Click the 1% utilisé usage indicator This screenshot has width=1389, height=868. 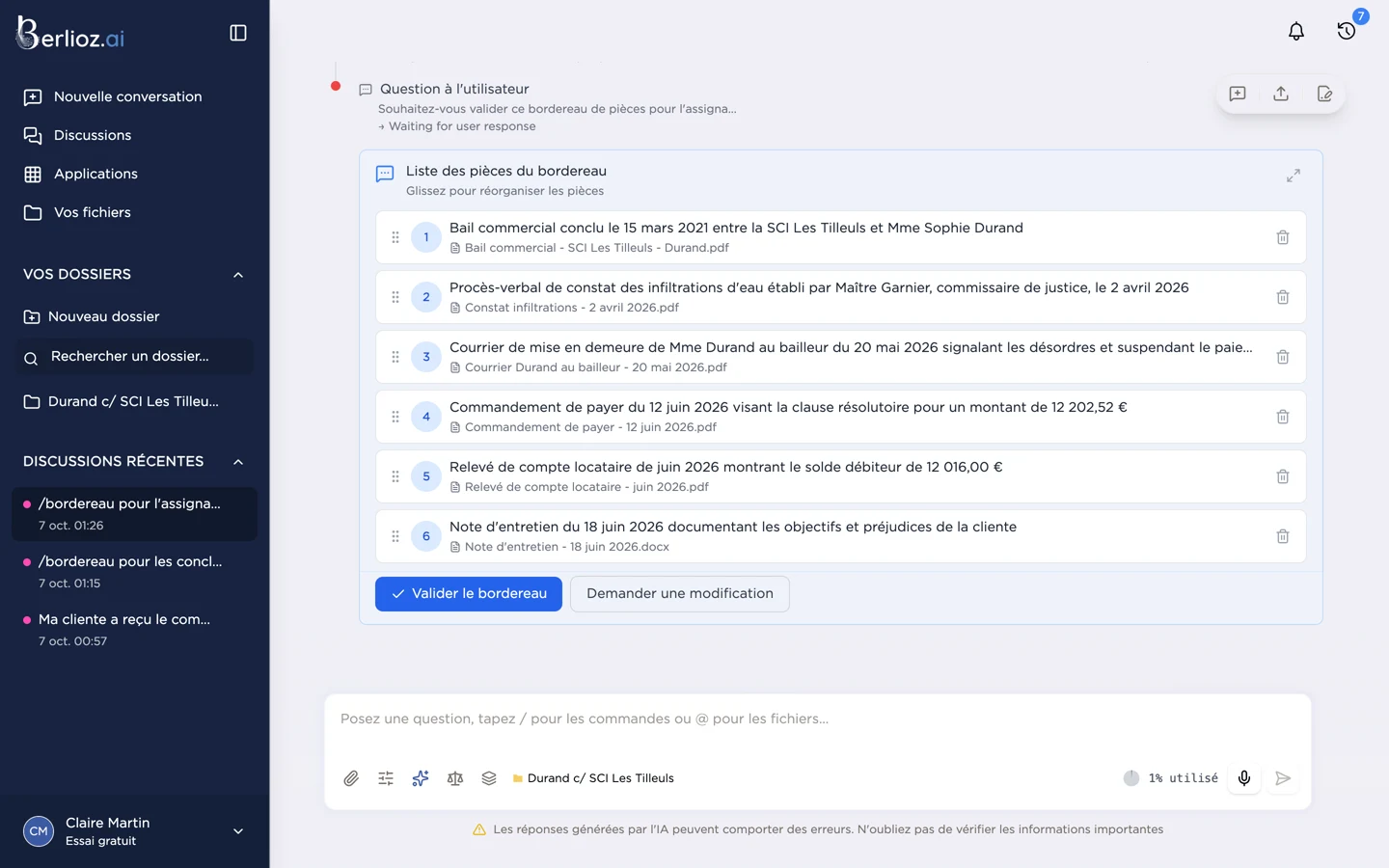coord(1171,778)
